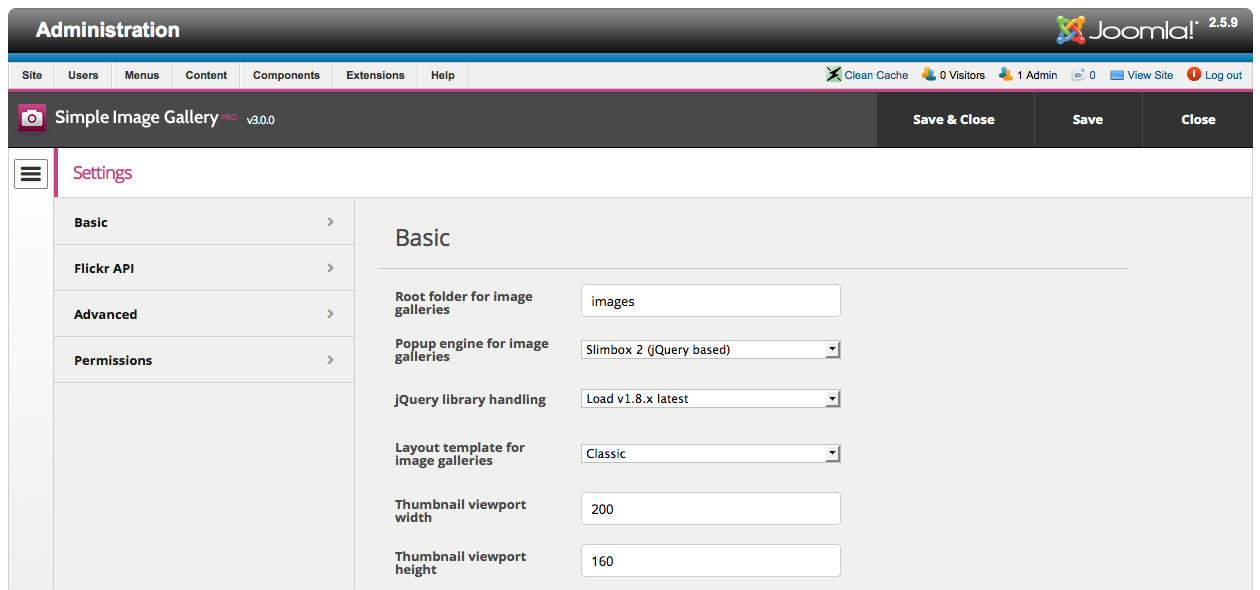The width and height of the screenshot is (1260, 590).
Task: Click the View Site monitor icon
Action: pos(1117,75)
